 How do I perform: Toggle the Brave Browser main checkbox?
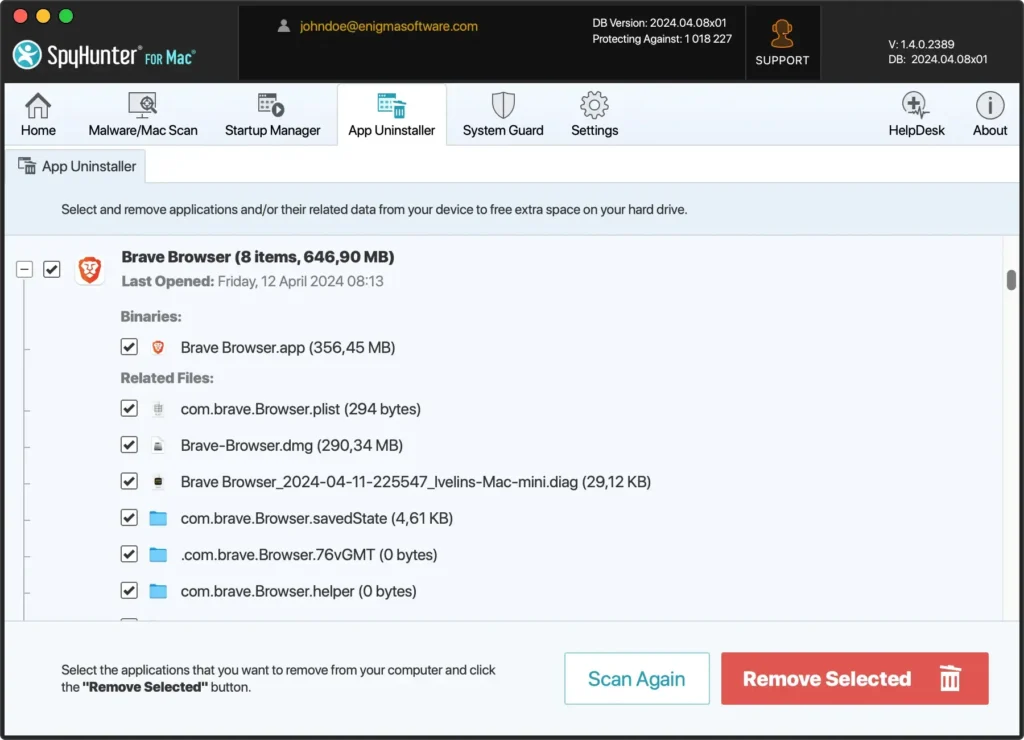point(52,269)
